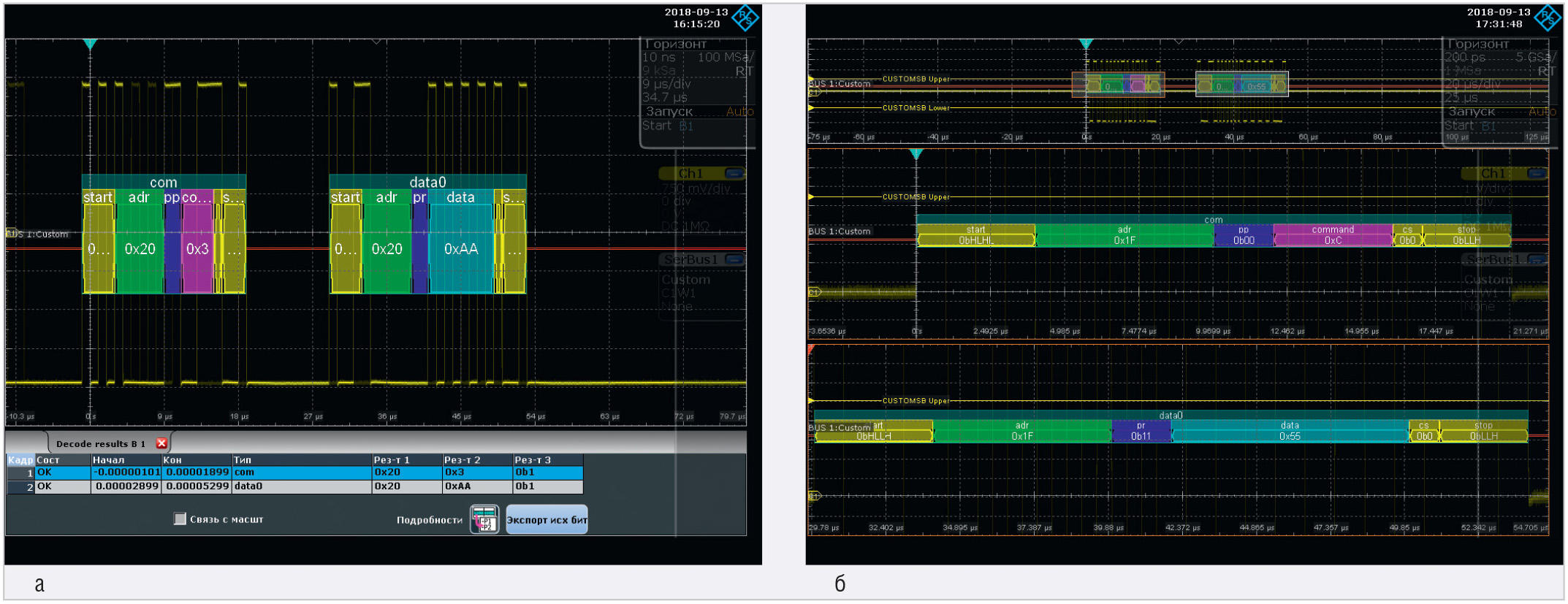The width and height of the screenshot is (1568, 604).
Task: Open the Подробности details table icon
Action: coord(484,519)
